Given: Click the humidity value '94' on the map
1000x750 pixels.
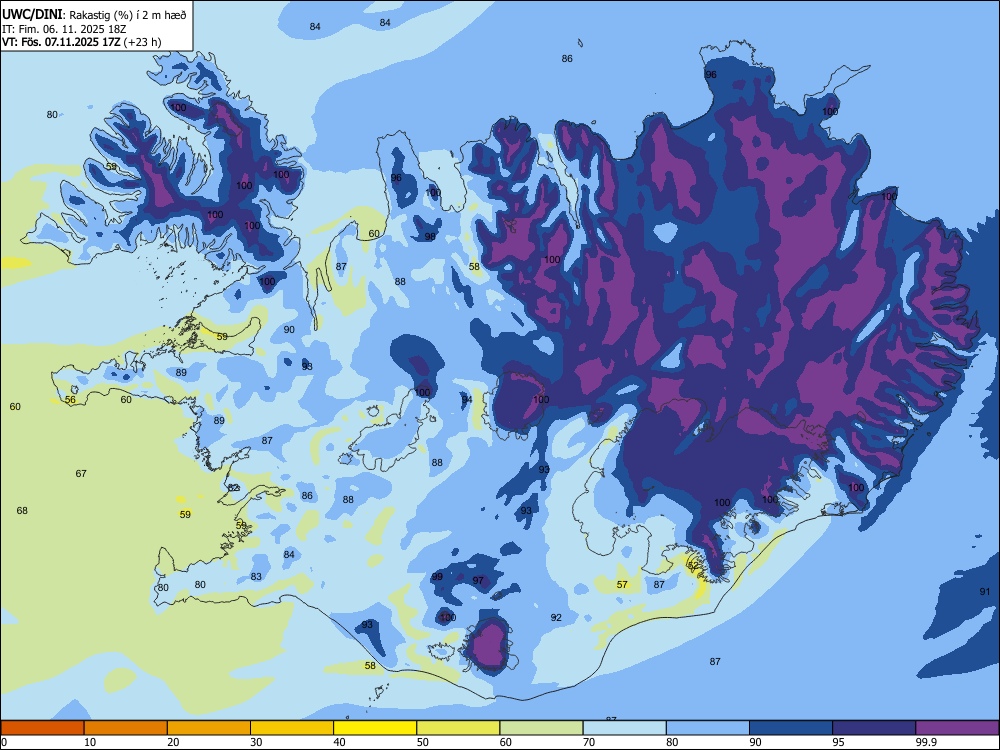Looking at the screenshot, I should pyautogui.click(x=467, y=399).
